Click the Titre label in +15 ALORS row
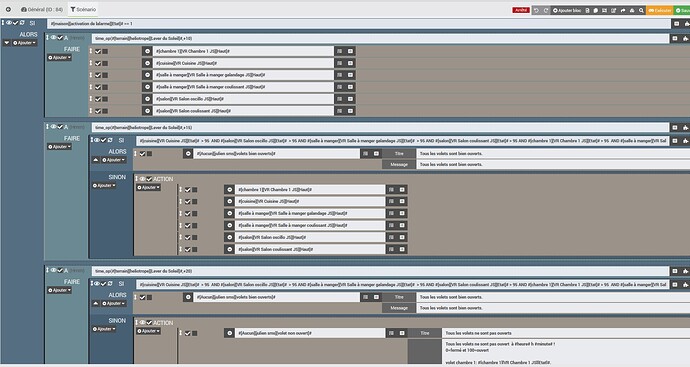The width and height of the screenshot is (690, 367). (x=399, y=154)
